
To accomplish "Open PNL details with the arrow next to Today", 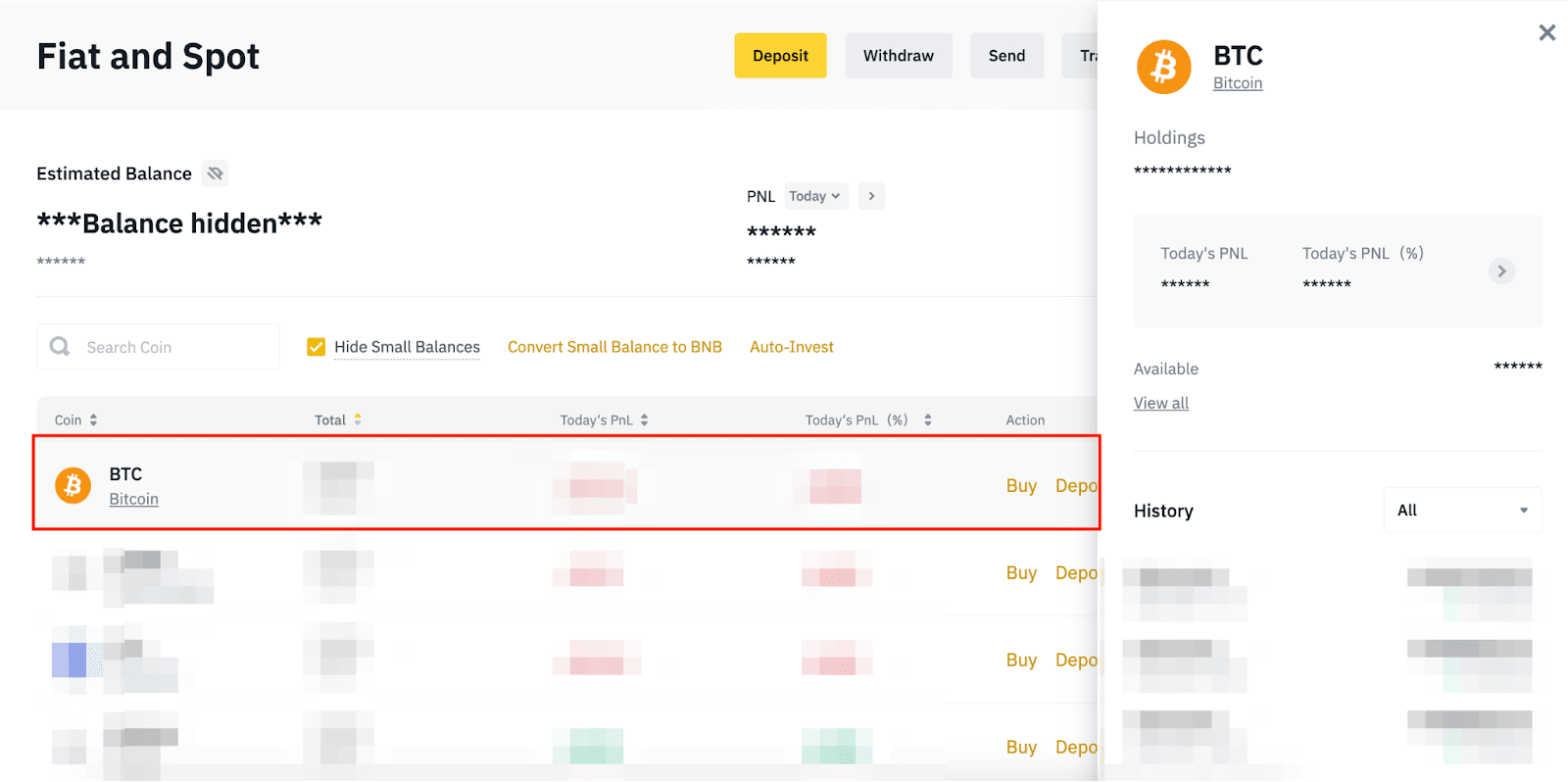I will [x=871, y=196].
